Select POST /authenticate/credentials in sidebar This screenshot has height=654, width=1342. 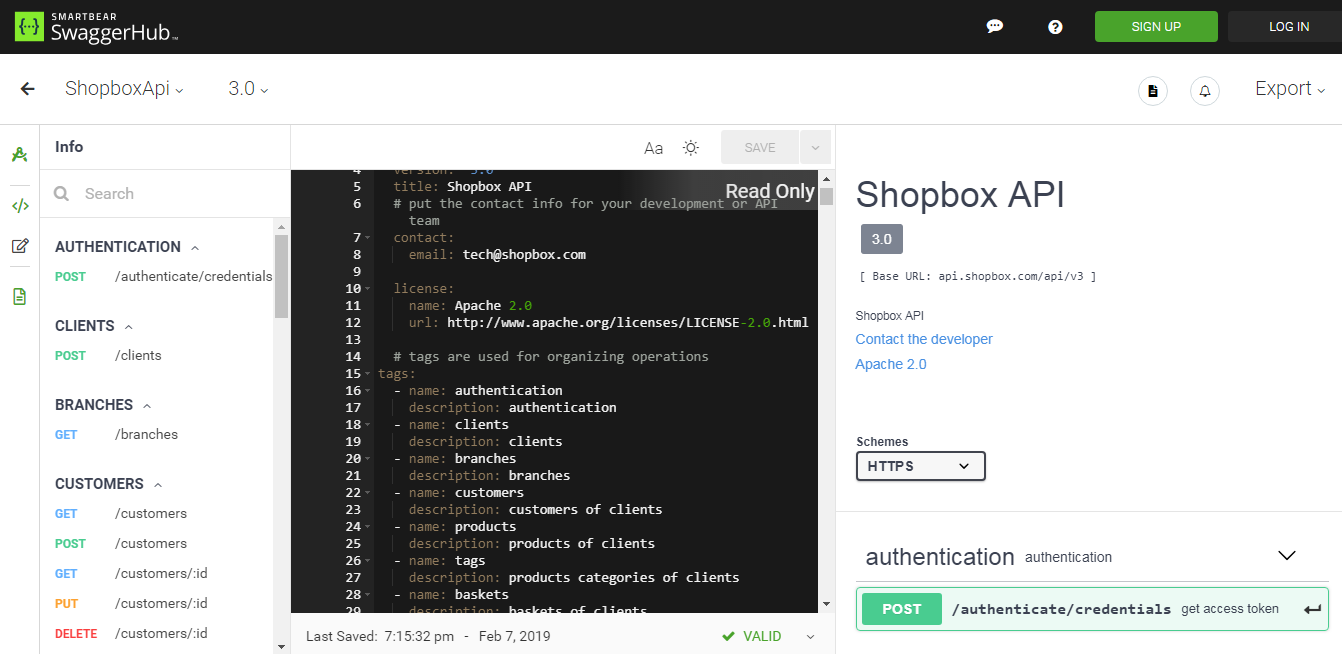click(x=164, y=276)
